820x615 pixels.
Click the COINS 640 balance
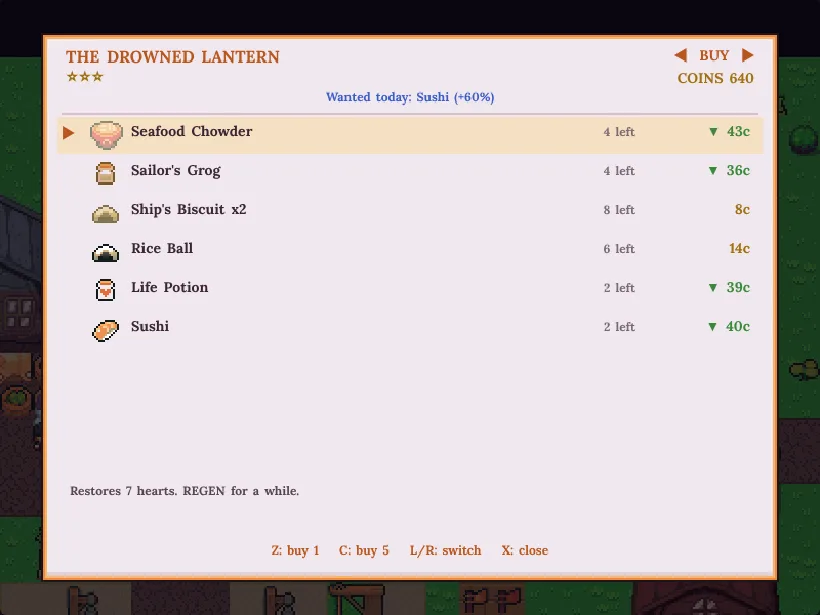coord(715,78)
